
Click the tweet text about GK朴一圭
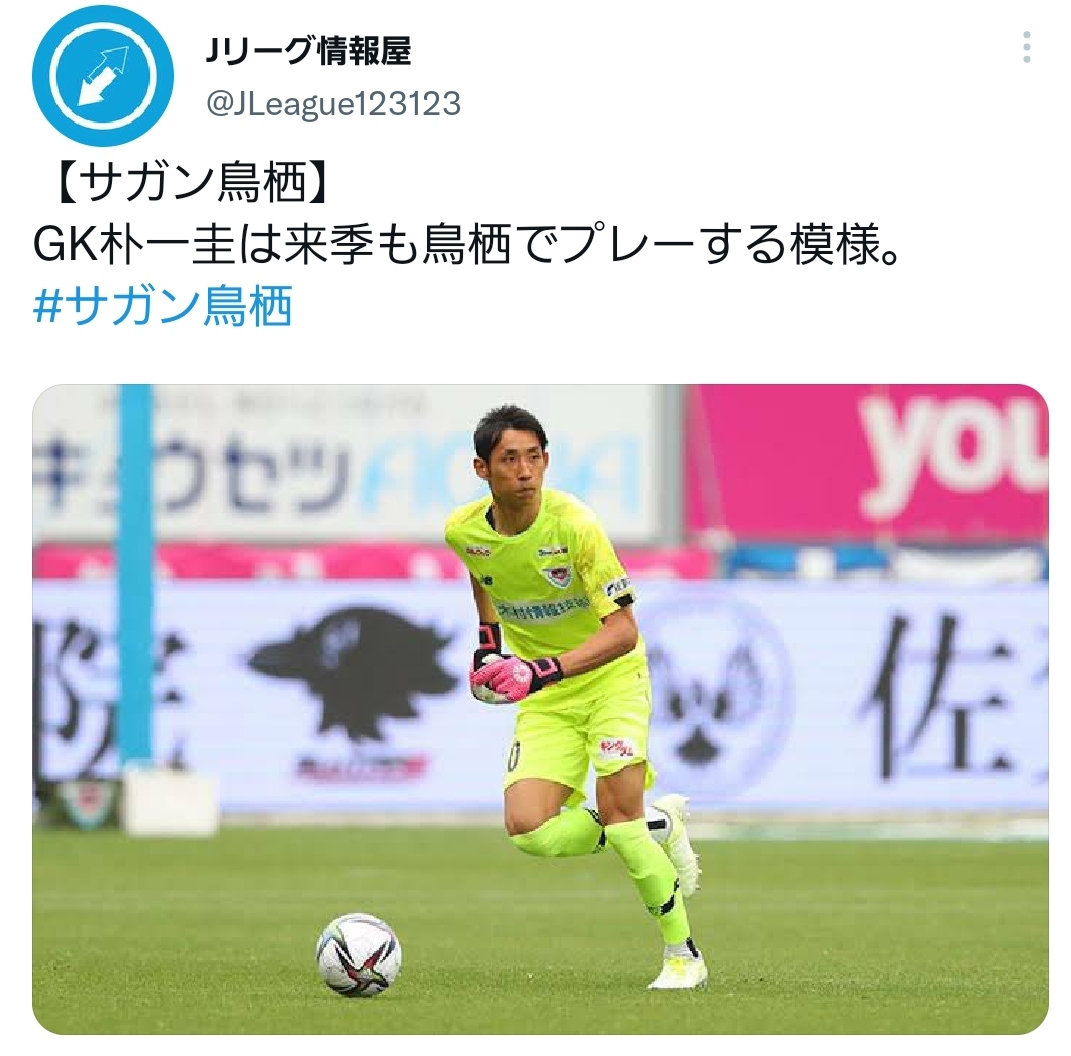(x=465, y=245)
